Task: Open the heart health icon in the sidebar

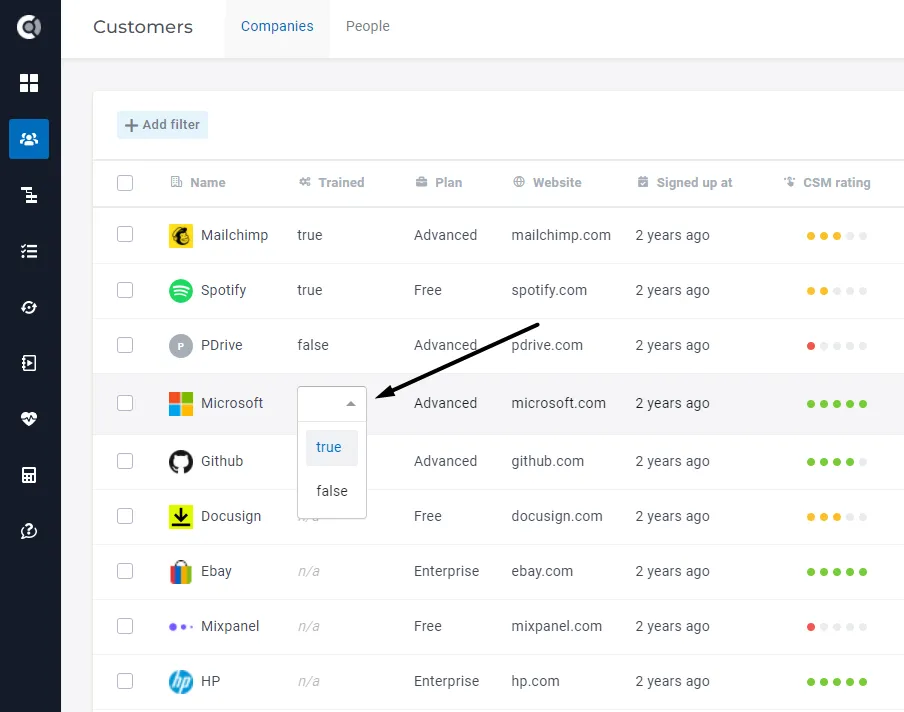Action: click(29, 419)
